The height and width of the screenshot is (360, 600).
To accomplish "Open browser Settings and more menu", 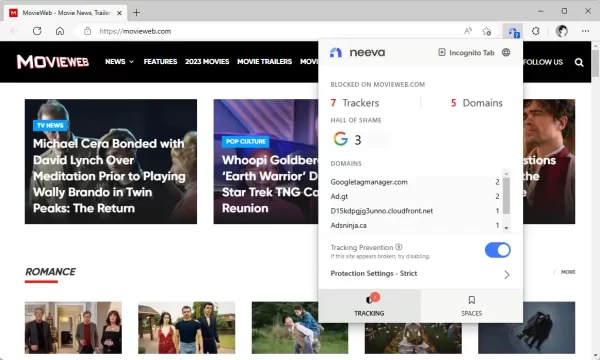I will [585, 31].
